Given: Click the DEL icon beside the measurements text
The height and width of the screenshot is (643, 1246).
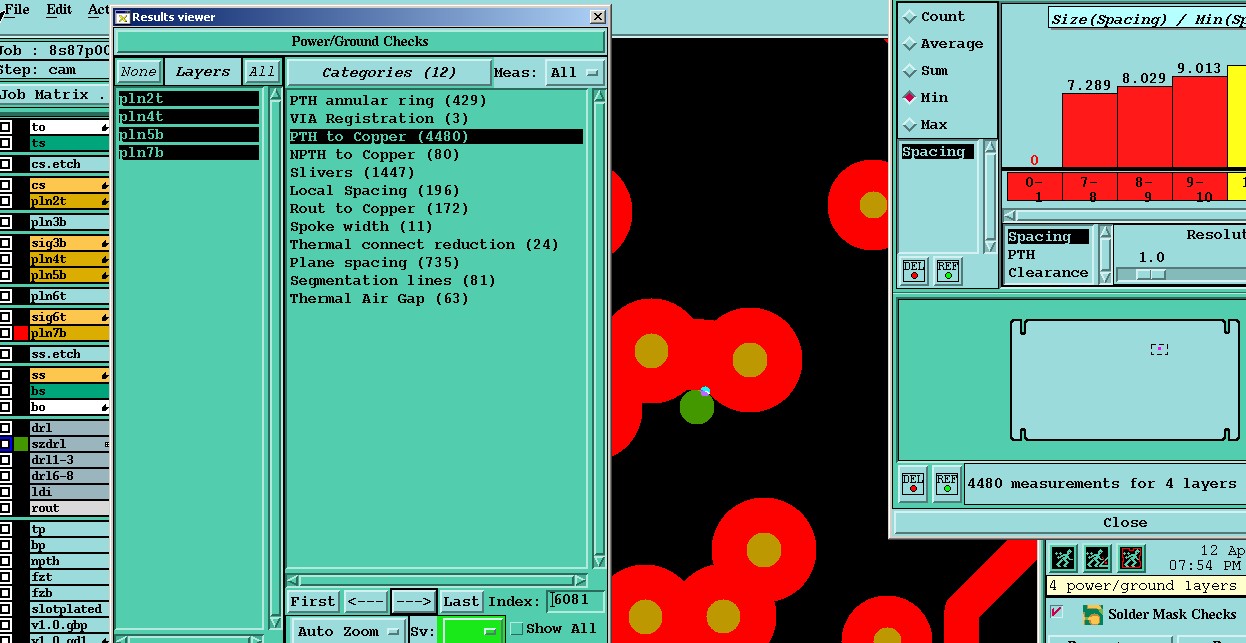Looking at the screenshot, I should click(x=913, y=483).
